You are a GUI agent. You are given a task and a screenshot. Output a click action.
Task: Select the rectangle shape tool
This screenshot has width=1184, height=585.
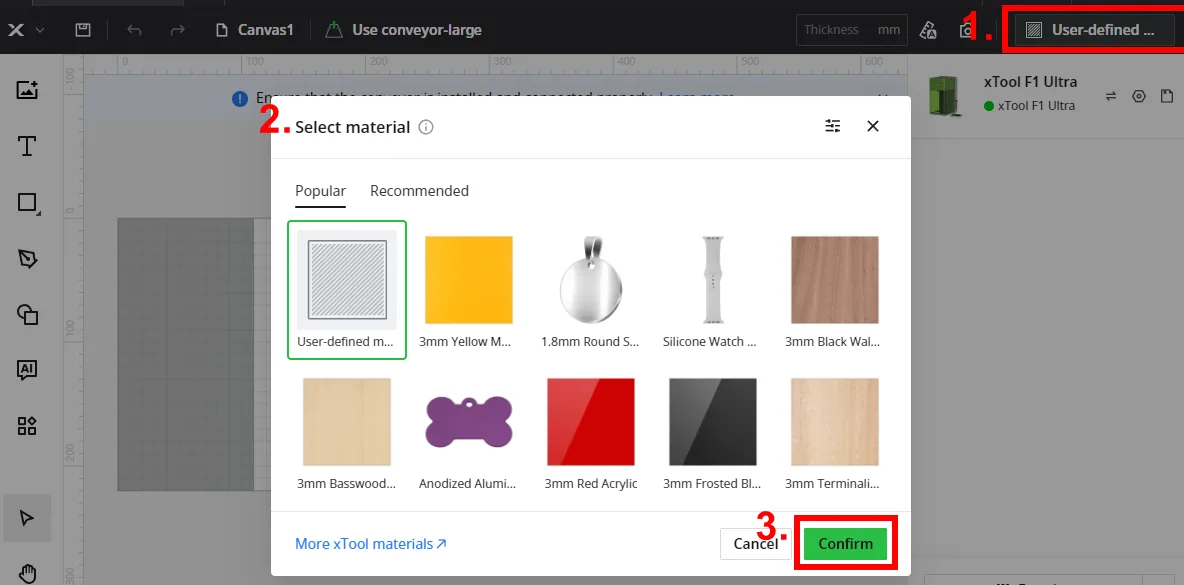click(27, 202)
